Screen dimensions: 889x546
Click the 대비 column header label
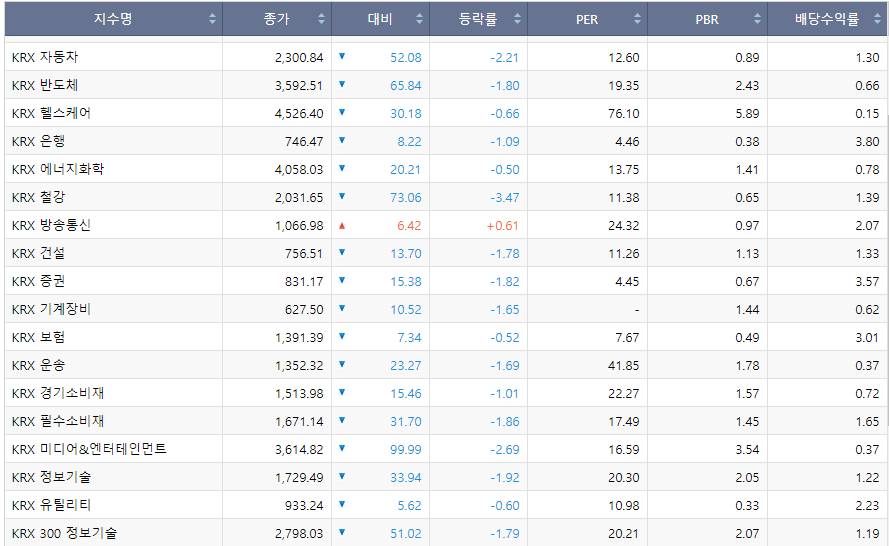380,19
